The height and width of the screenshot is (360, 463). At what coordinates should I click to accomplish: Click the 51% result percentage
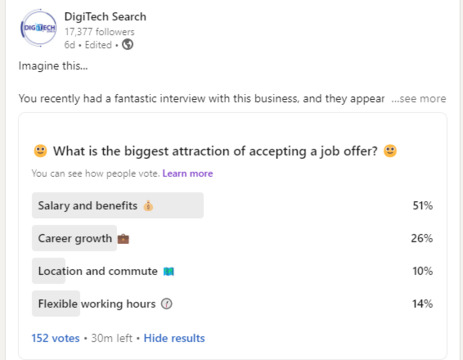[423, 205]
